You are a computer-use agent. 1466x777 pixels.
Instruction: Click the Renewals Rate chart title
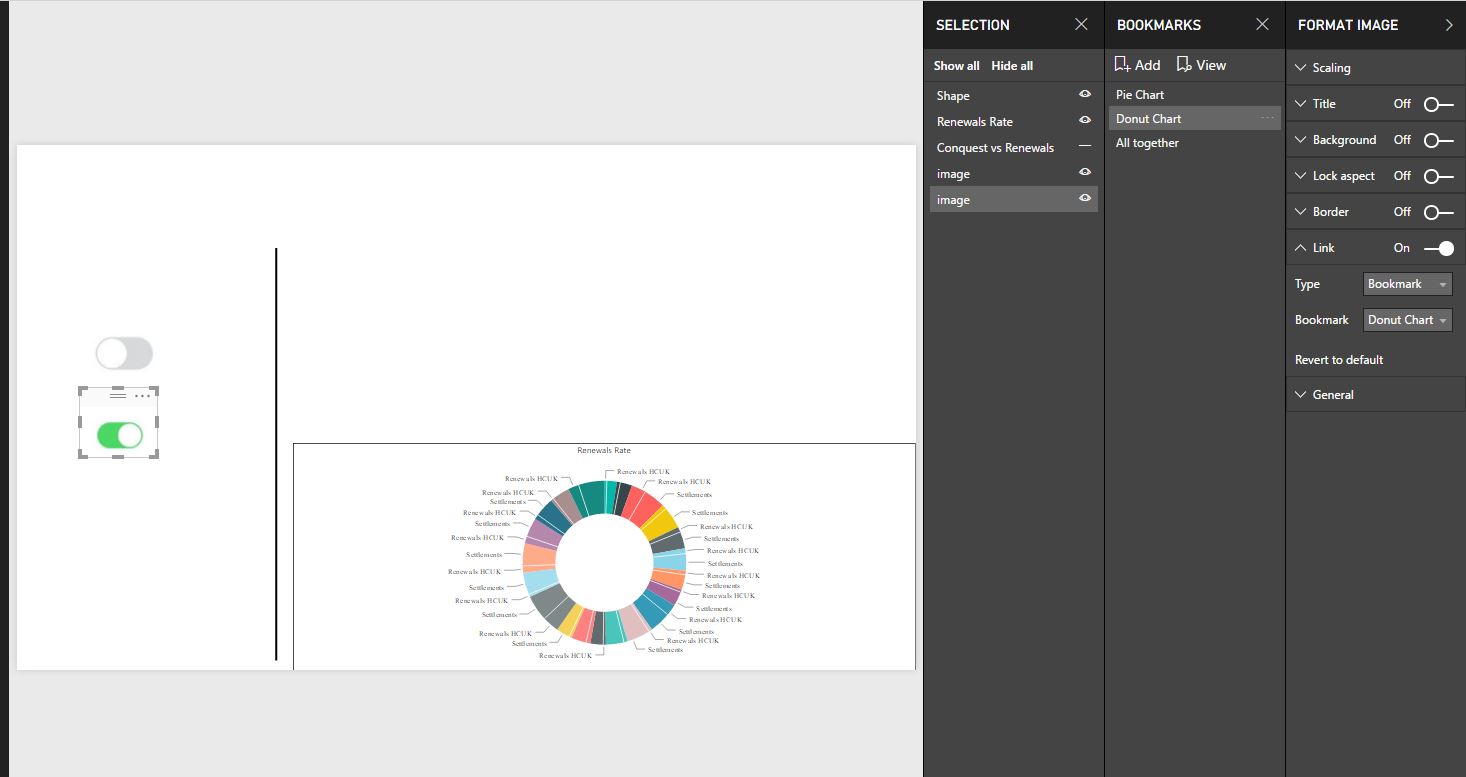[x=604, y=450]
